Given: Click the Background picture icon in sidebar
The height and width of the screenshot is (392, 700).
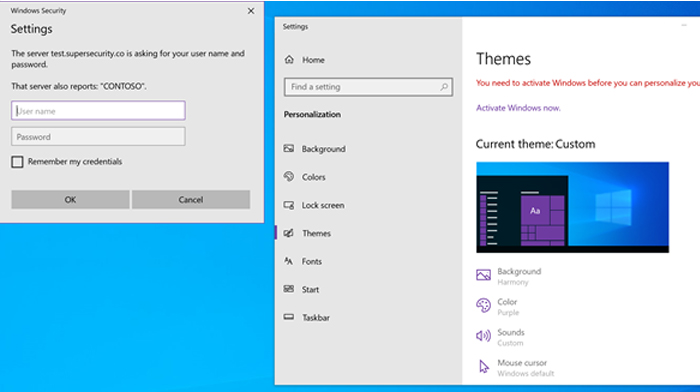Looking at the screenshot, I should (x=289, y=149).
